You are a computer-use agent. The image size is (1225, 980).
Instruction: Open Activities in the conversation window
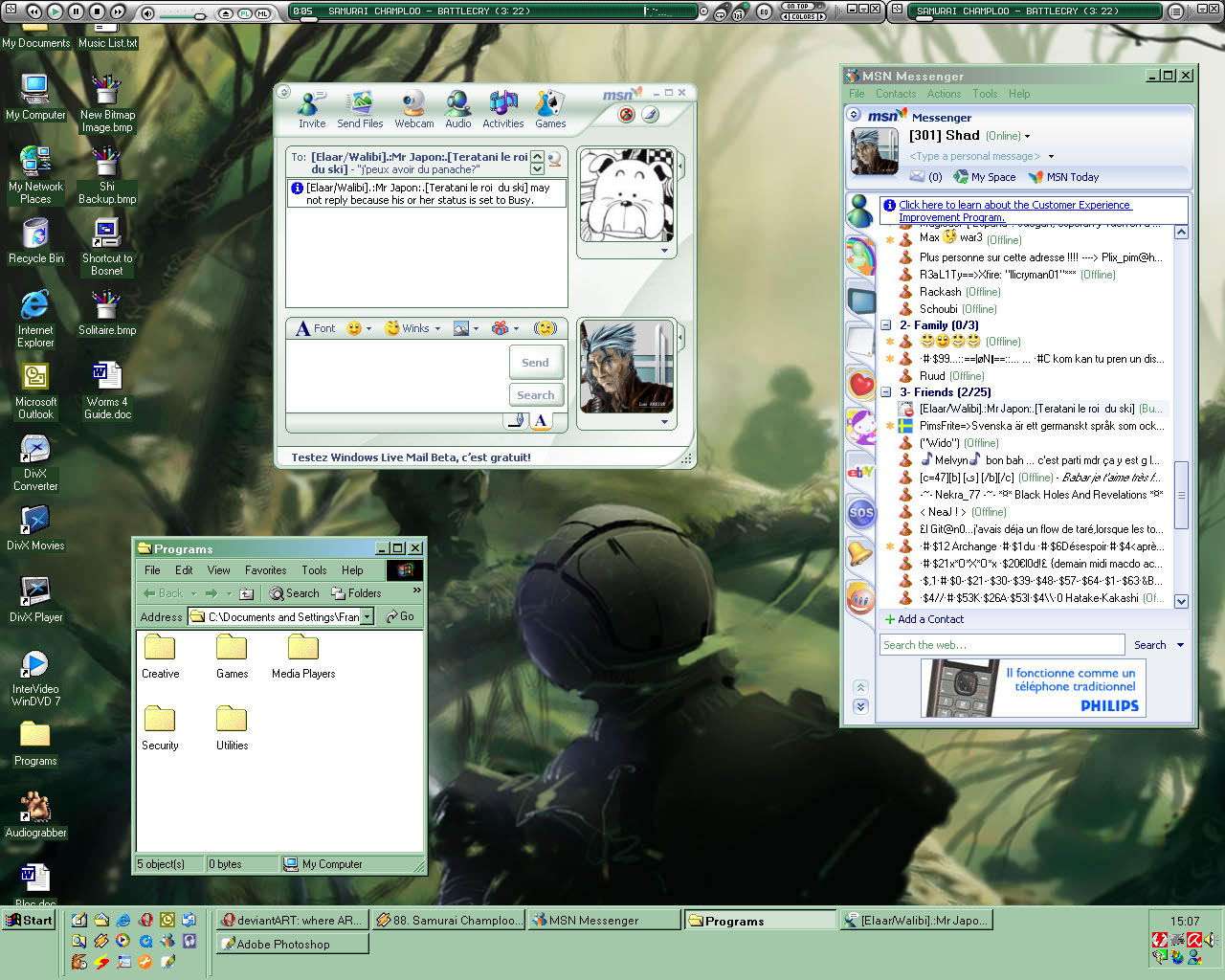[x=503, y=109]
